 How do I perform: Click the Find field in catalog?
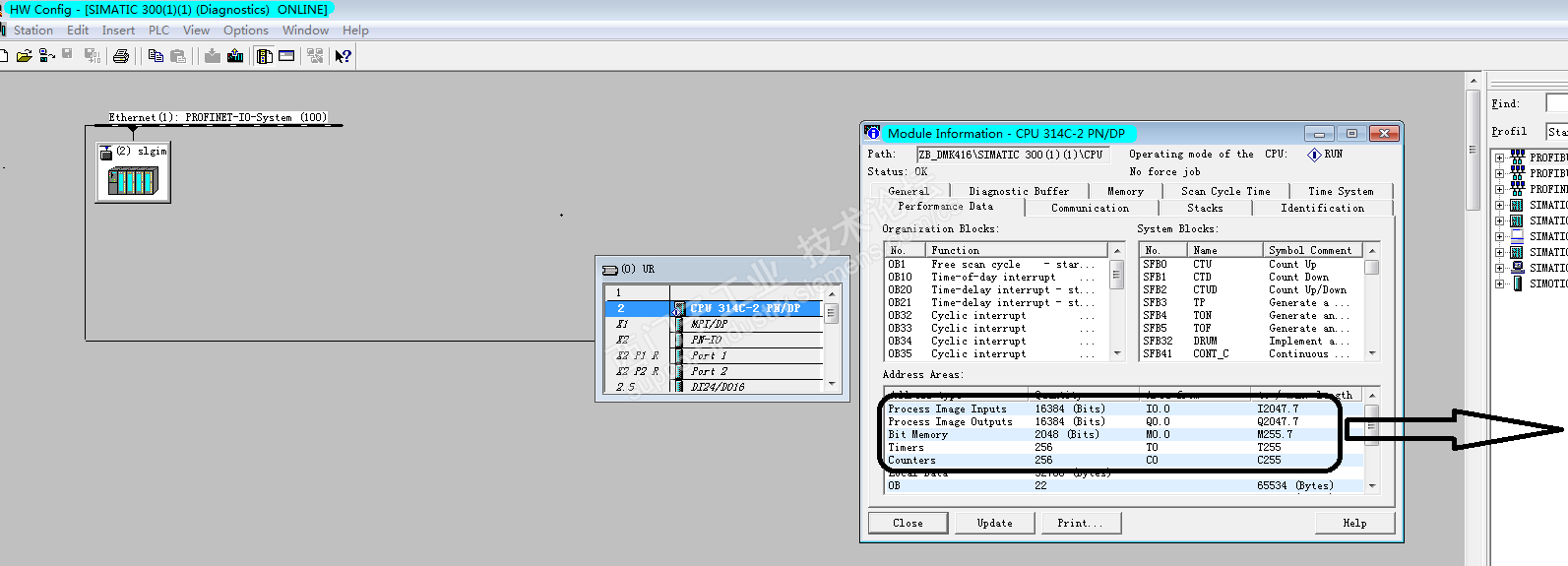pyautogui.click(x=1556, y=103)
